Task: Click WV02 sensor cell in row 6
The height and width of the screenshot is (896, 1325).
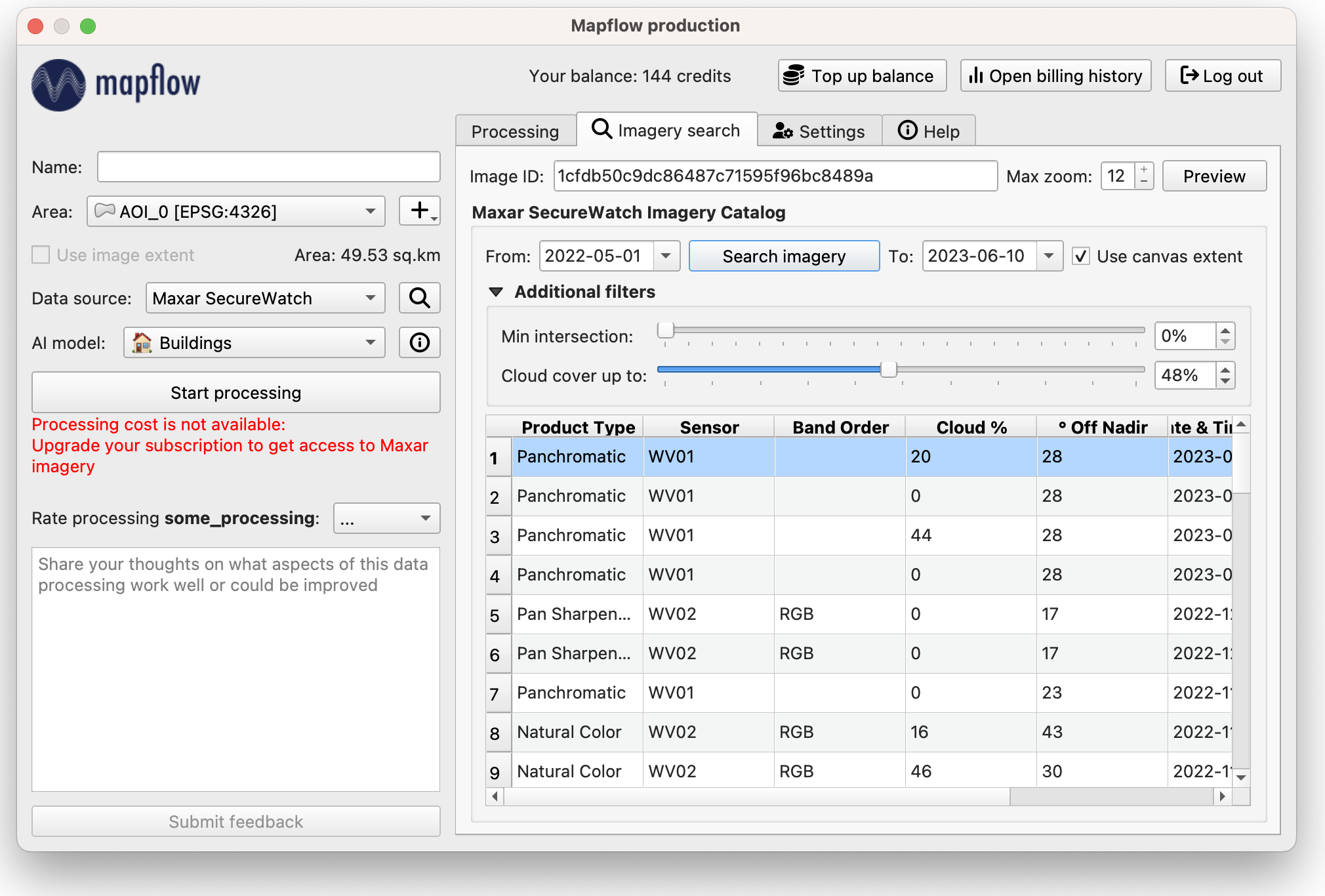Action: pos(708,653)
